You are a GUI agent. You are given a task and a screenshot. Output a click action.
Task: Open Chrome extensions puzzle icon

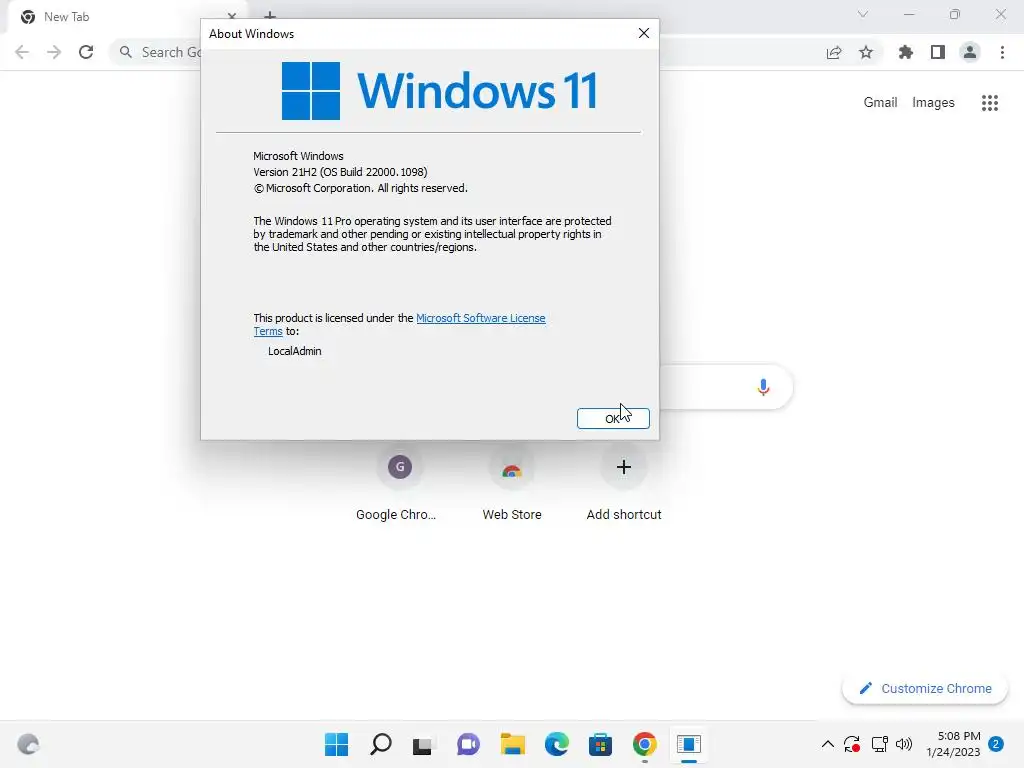coord(905,52)
